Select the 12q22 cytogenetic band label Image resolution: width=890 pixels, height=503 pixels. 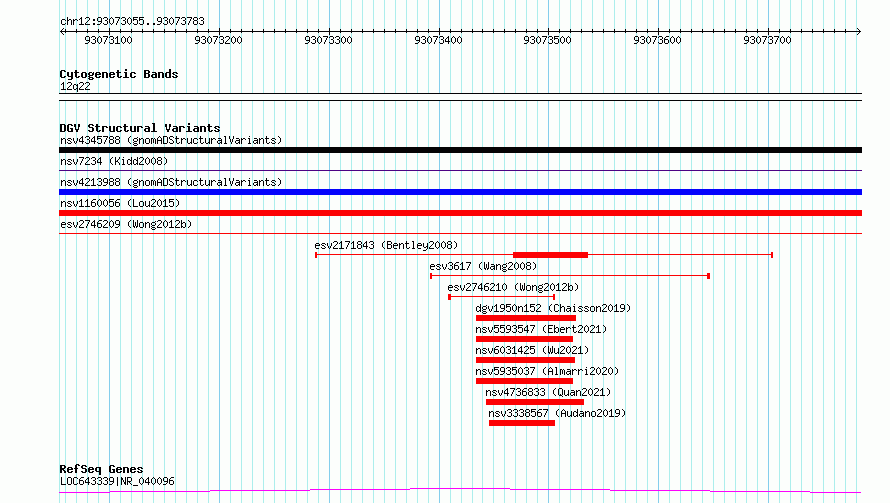click(75, 86)
